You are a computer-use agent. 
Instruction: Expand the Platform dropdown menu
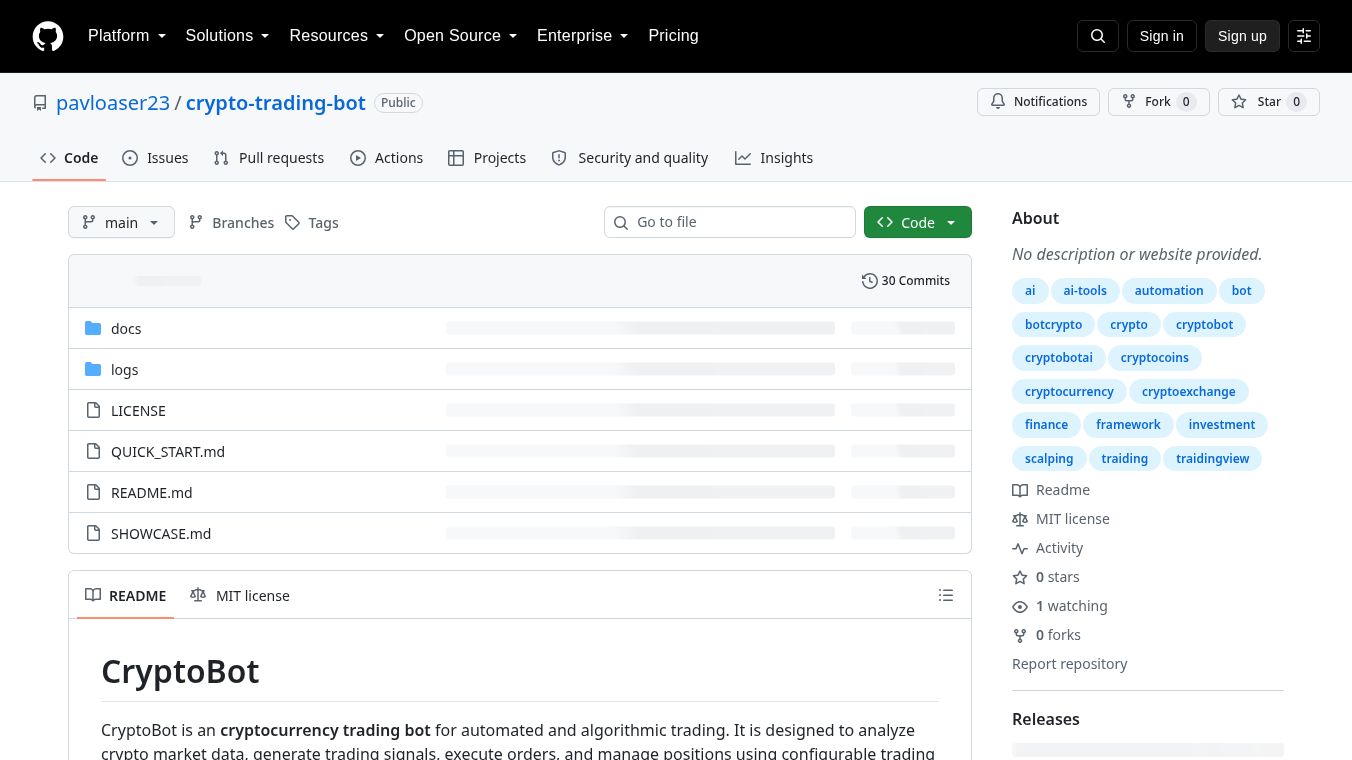click(126, 36)
